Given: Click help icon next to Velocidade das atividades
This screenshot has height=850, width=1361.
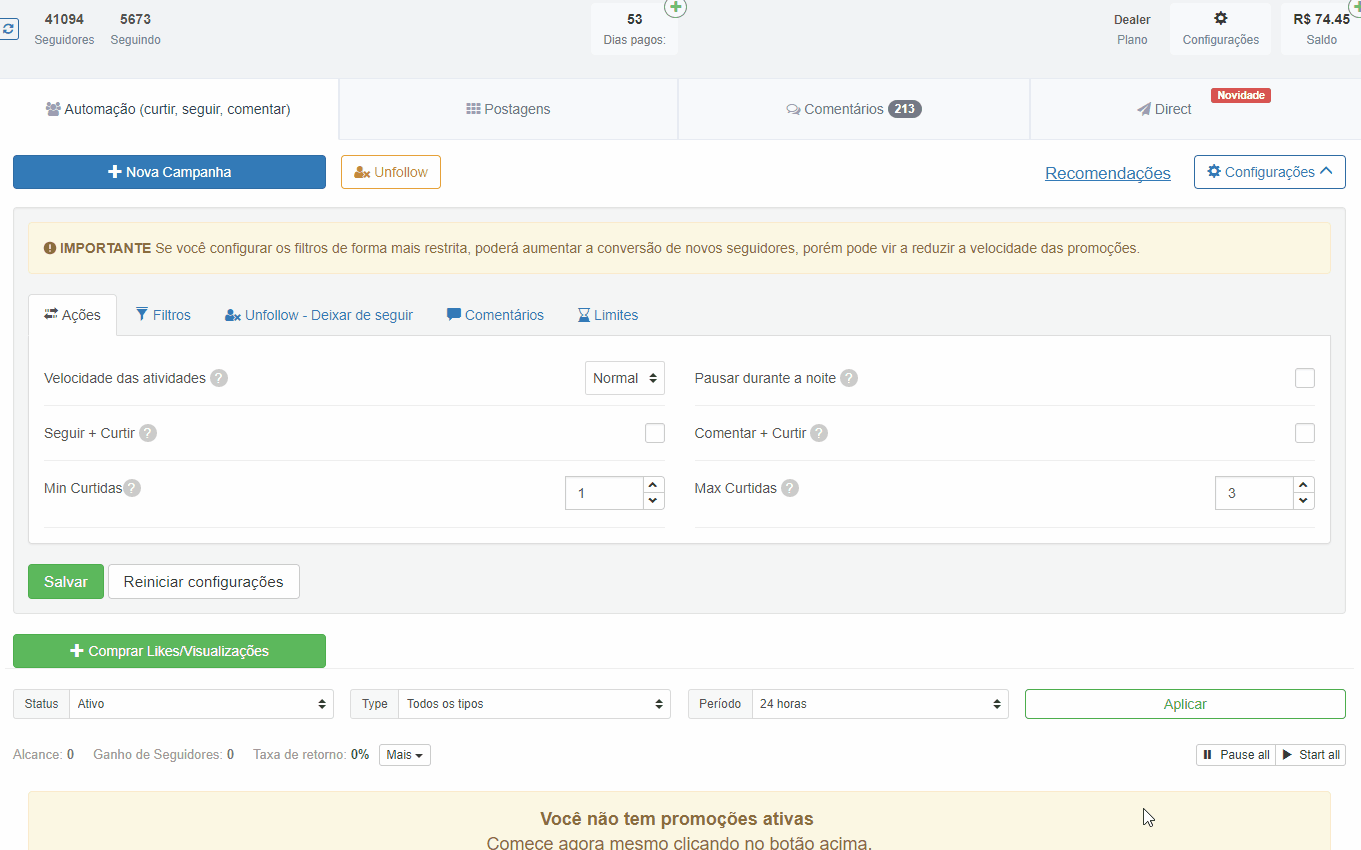Looking at the screenshot, I should [x=219, y=378].
